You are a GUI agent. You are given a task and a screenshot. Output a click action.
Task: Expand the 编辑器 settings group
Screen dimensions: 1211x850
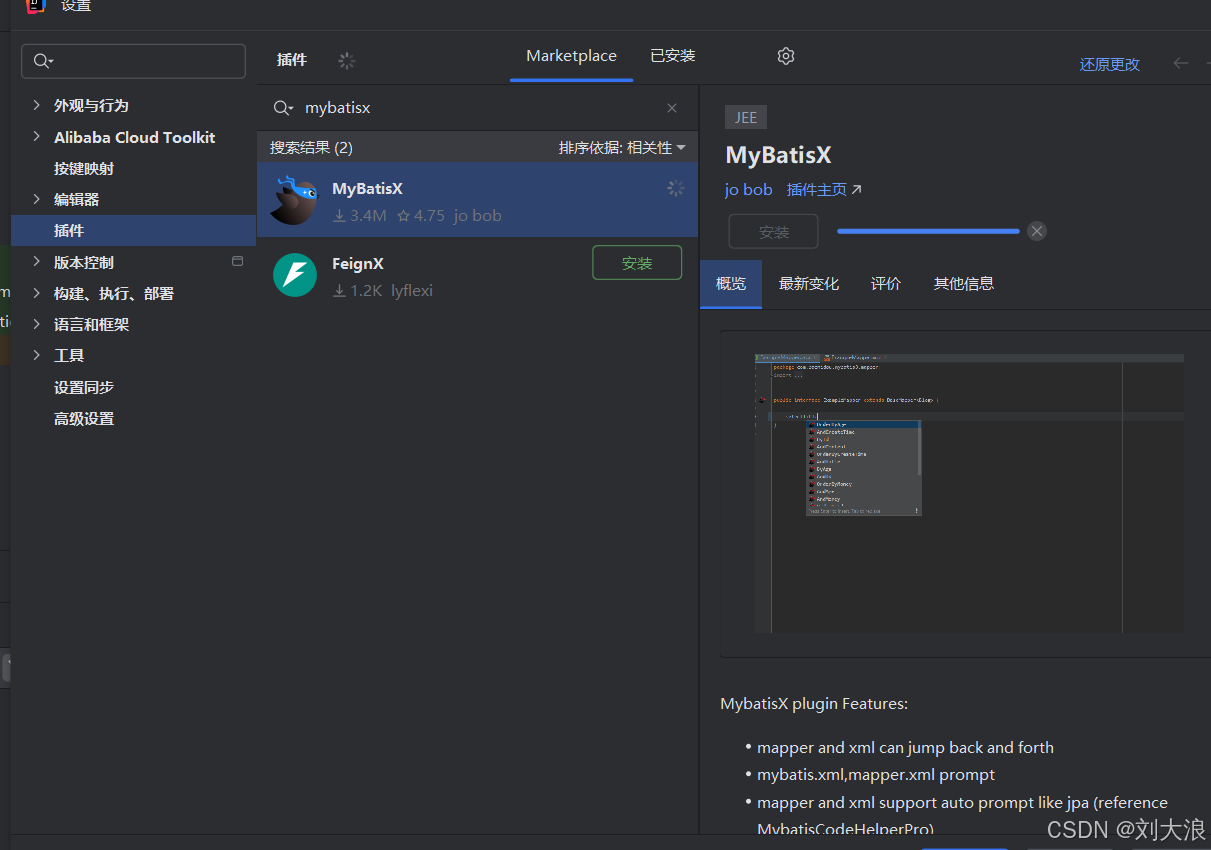[x=37, y=199]
